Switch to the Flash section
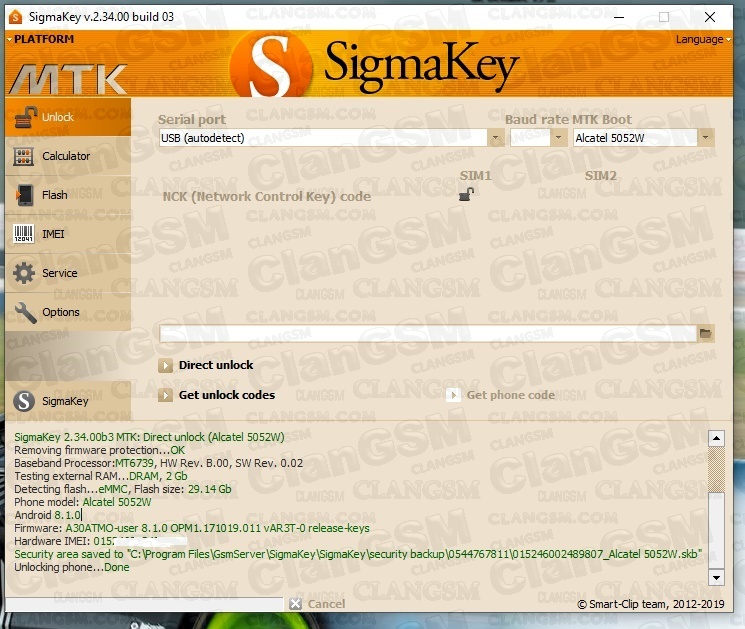The width and height of the screenshot is (745, 629). pyautogui.click(x=68, y=195)
